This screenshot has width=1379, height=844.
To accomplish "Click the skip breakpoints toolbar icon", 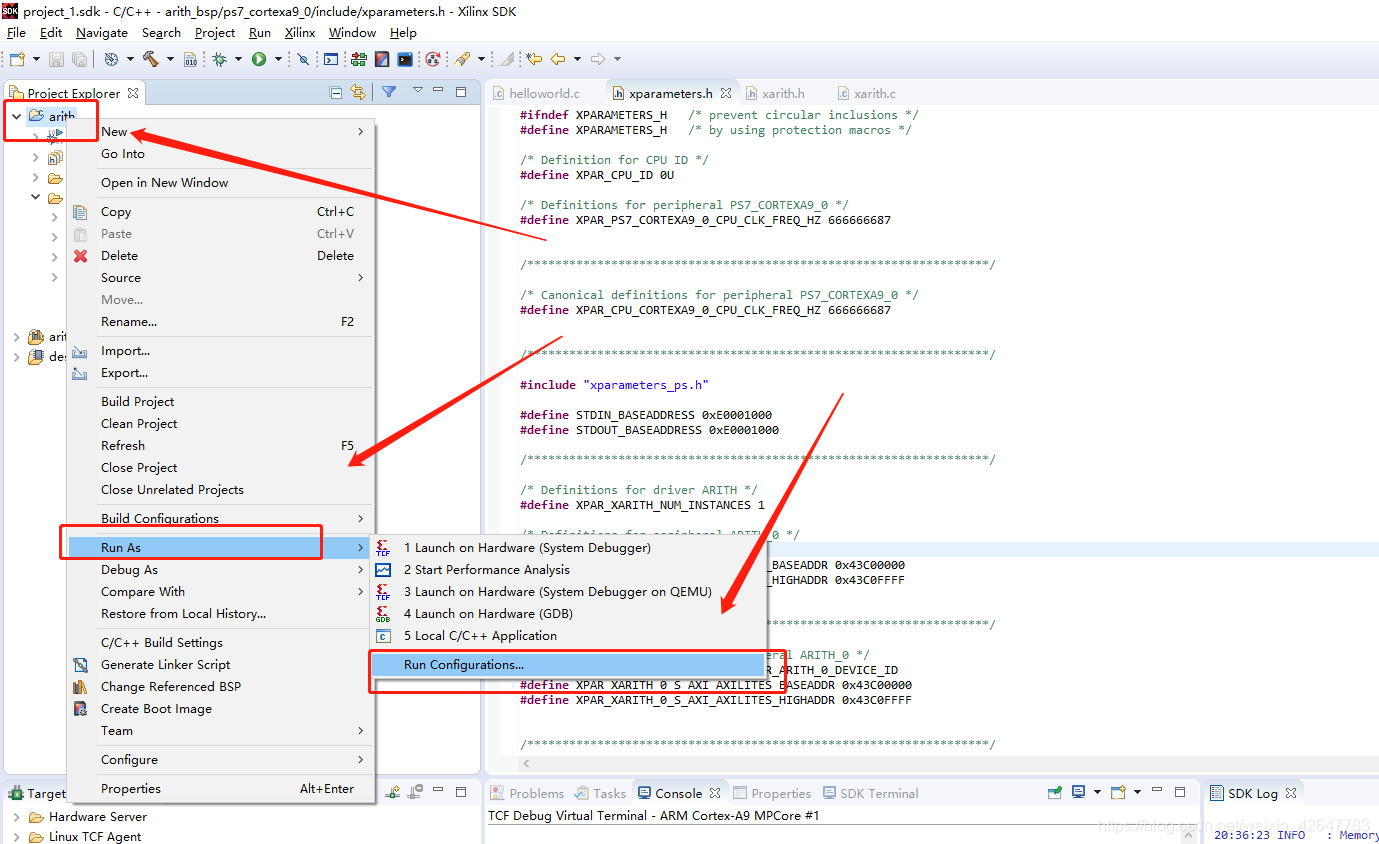I will [304, 60].
